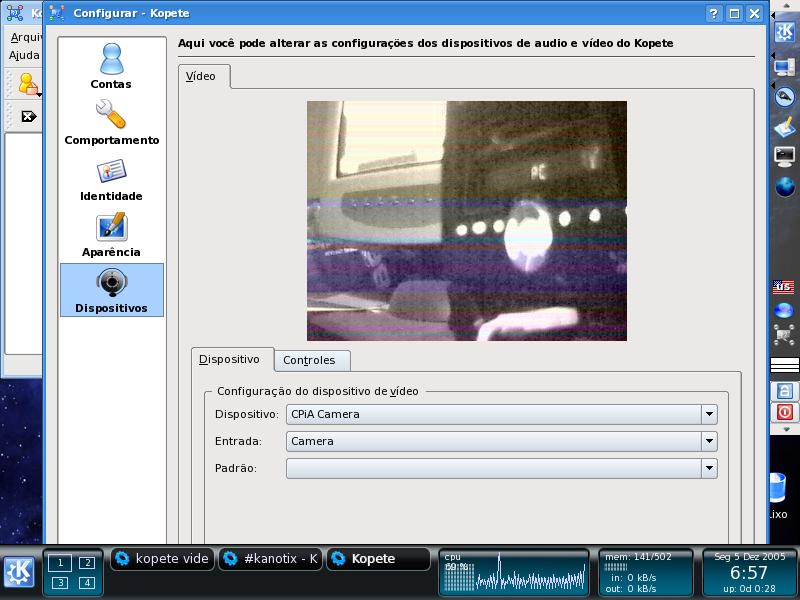Click the pencil notepad icon in side panel
This screenshot has width=800, height=600.
pyautogui.click(x=784, y=126)
